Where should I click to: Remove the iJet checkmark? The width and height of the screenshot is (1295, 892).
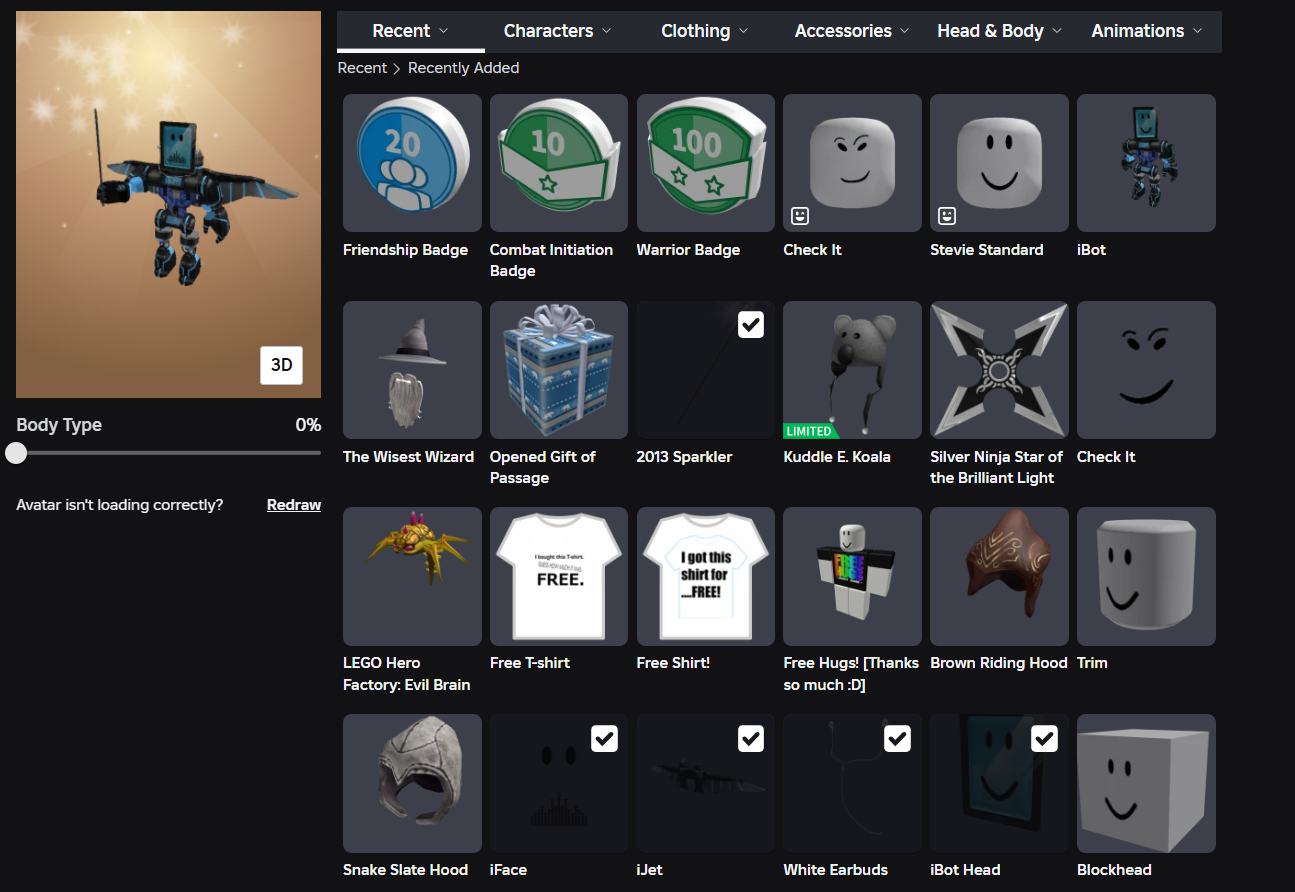[750, 738]
